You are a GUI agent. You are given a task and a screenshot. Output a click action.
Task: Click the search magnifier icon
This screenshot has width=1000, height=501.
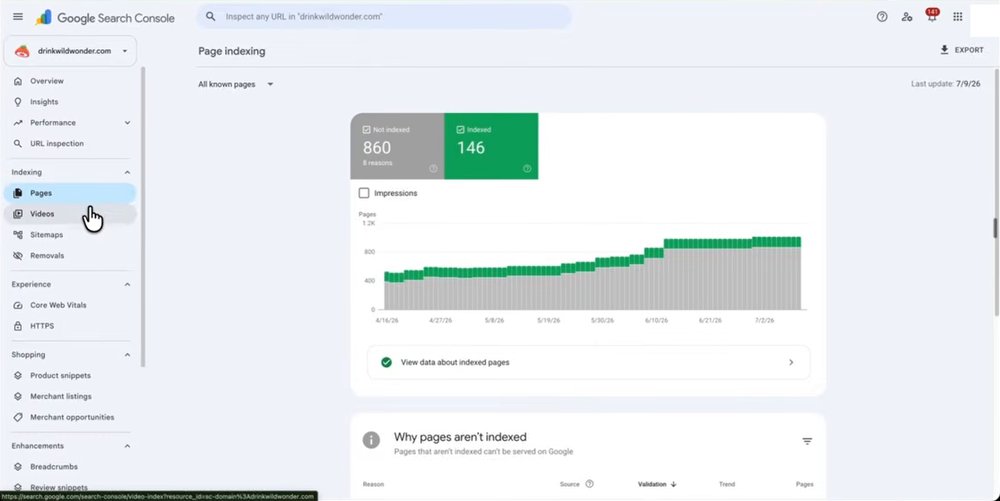pos(210,17)
